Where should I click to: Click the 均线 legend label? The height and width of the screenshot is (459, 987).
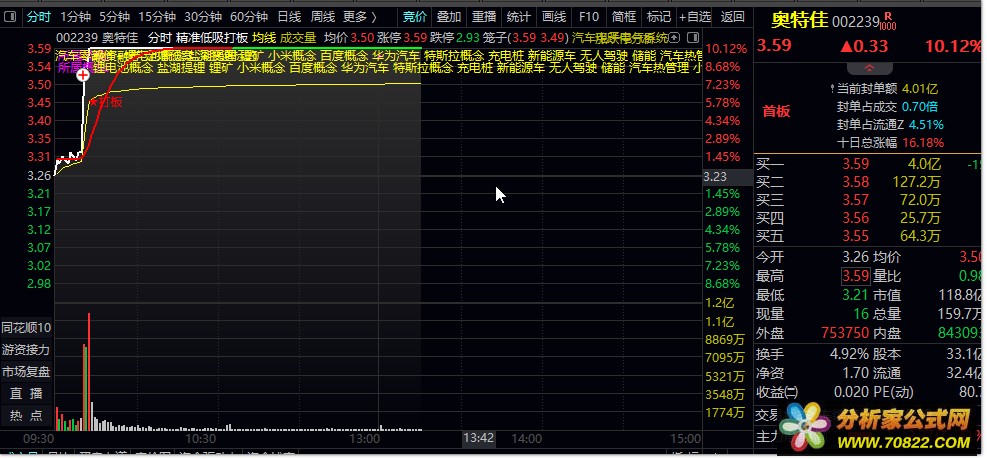[x=263, y=37]
